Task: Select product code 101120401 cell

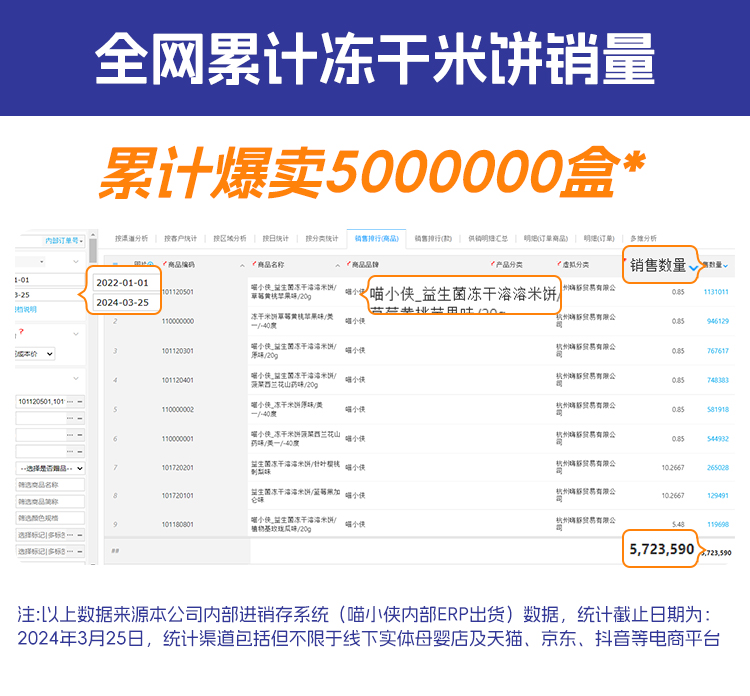Action: click(x=177, y=380)
